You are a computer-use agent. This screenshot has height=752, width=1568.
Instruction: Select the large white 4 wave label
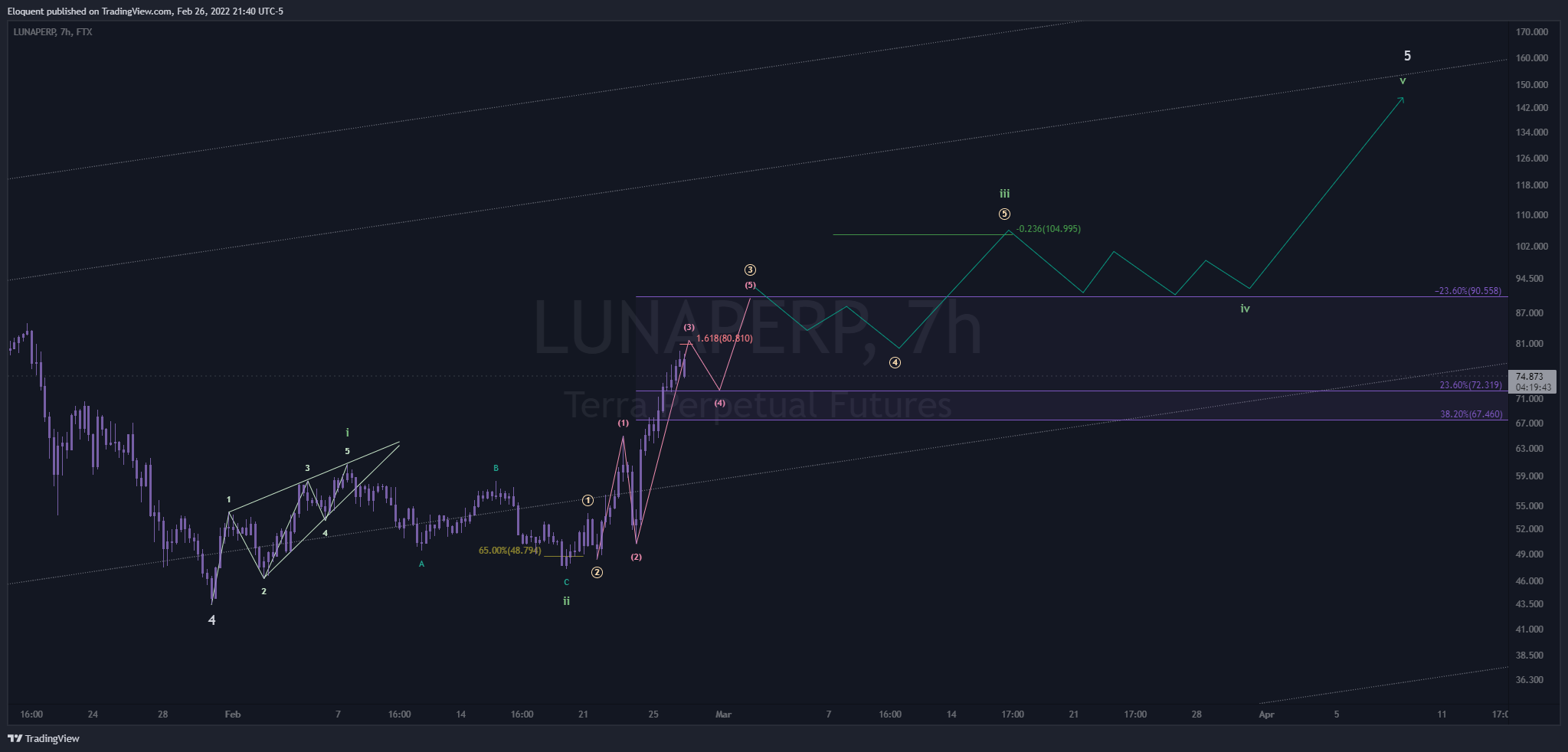[212, 620]
